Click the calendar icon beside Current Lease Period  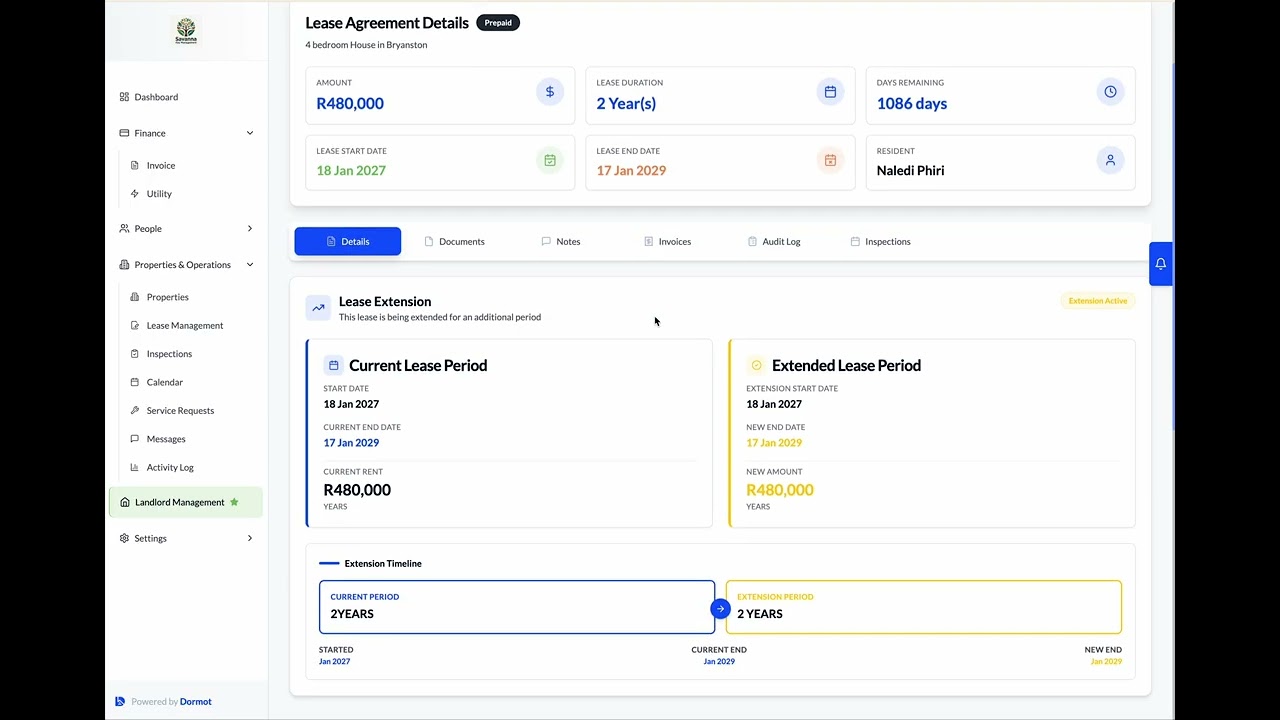point(334,365)
